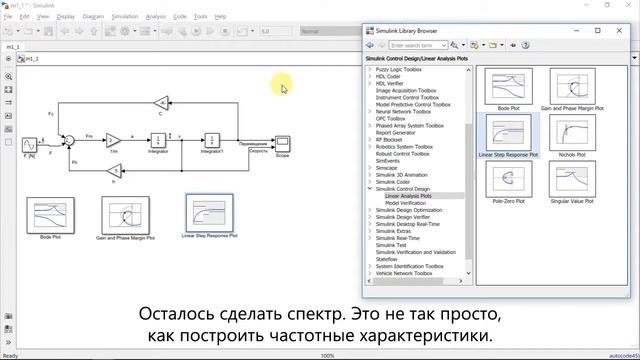Viewport: 640px width, 360px height.
Task: Click the Stop simulation button
Action: click(225, 31)
